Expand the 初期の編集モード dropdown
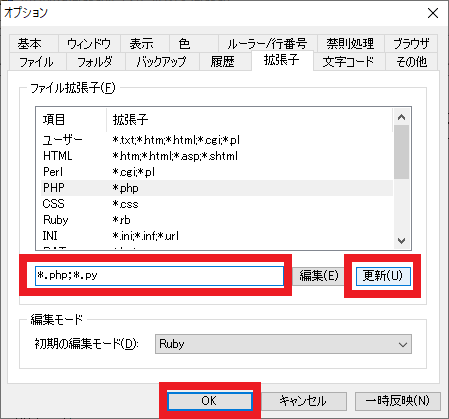The width and height of the screenshot is (449, 419). tap(283, 344)
